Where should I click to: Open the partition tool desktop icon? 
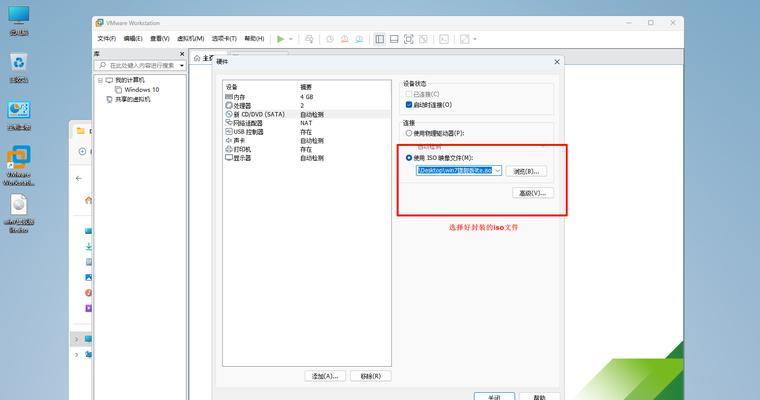(x=18, y=115)
